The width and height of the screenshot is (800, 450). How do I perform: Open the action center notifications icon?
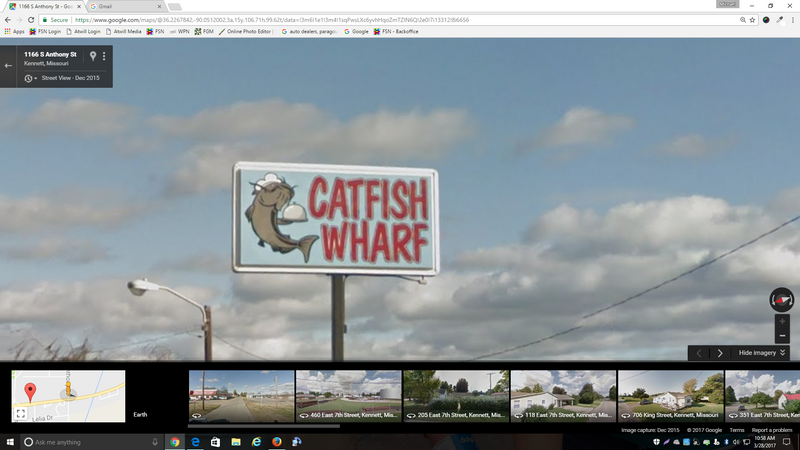pos(787,442)
